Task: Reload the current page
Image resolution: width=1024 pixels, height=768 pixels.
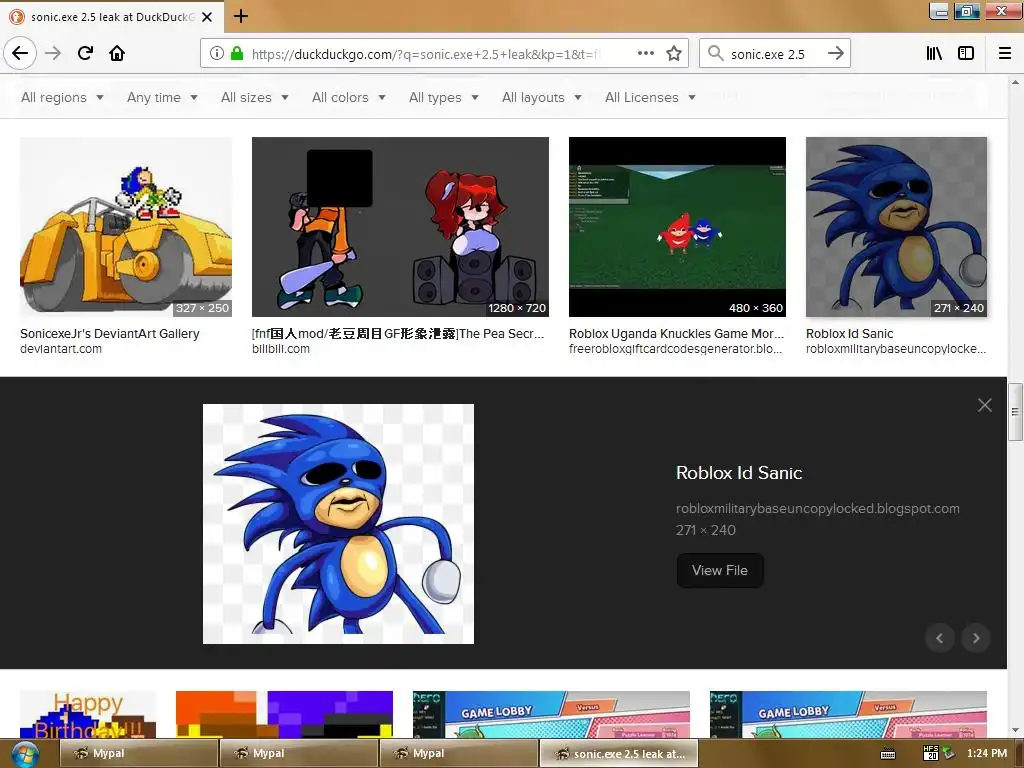Action: 85,53
